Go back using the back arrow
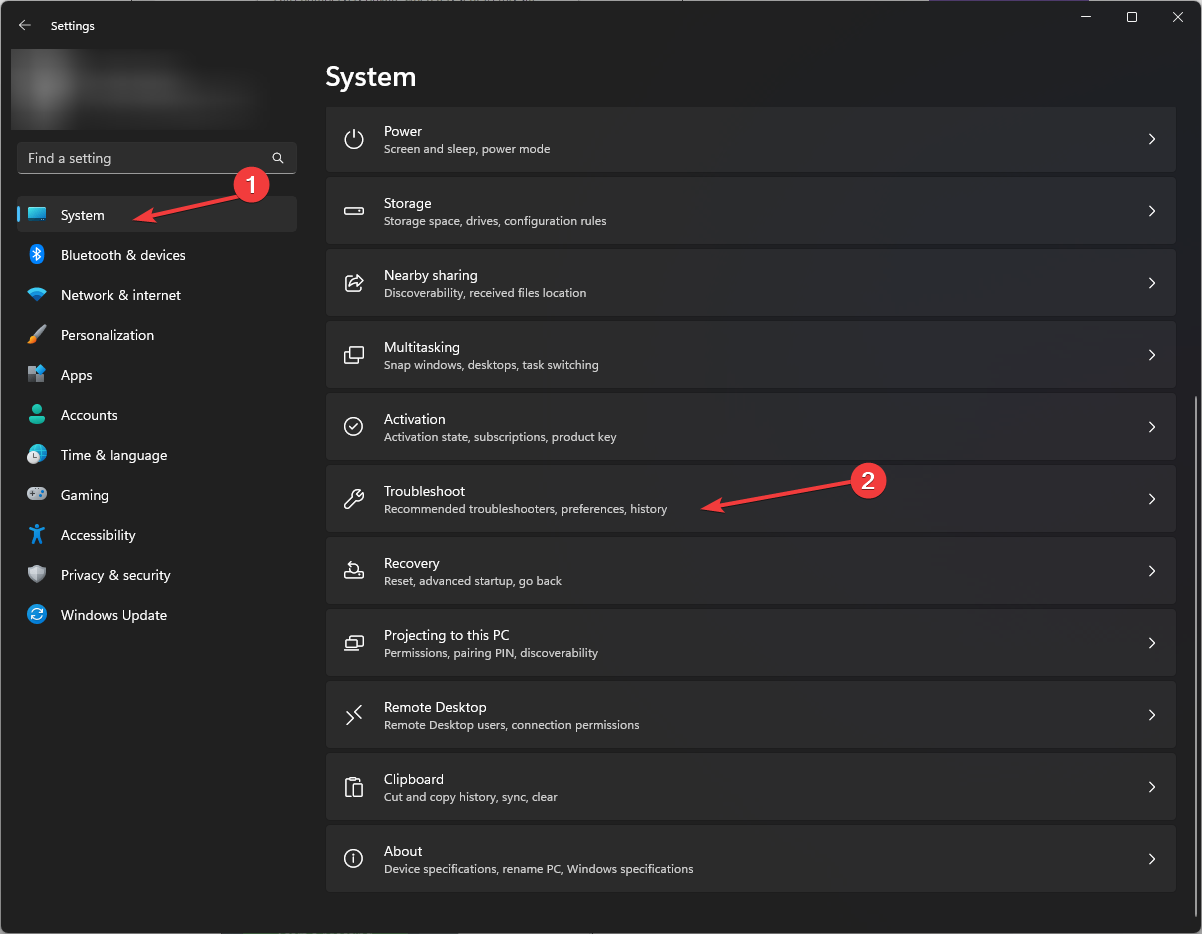 point(25,26)
